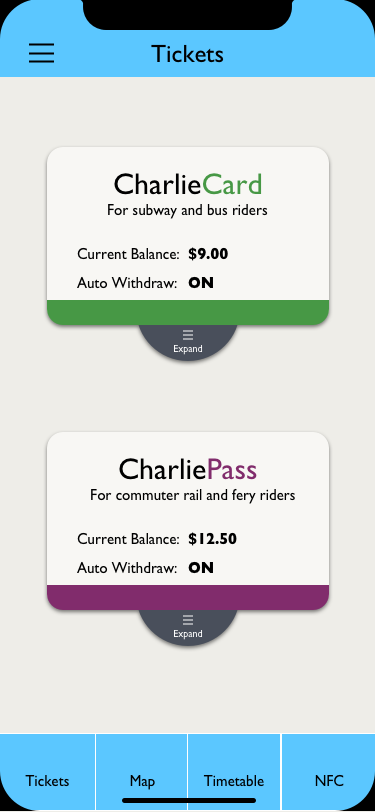This screenshot has height=812, width=375.
Task: Tap the CharlieCard title
Action: (x=188, y=185)
